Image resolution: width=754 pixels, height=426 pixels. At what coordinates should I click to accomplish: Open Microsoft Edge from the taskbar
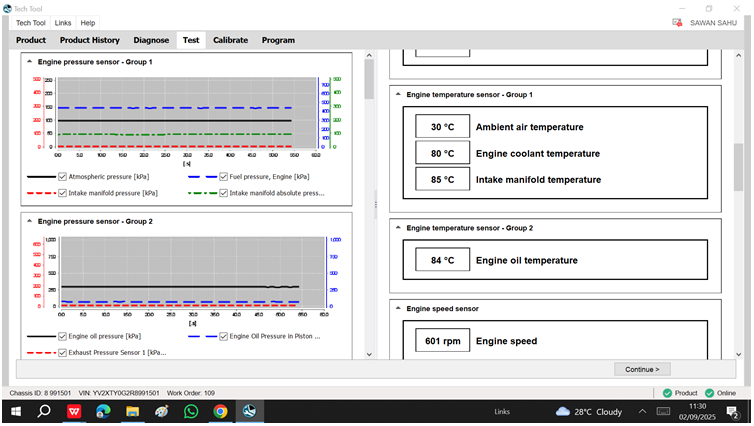click(103, 412)
